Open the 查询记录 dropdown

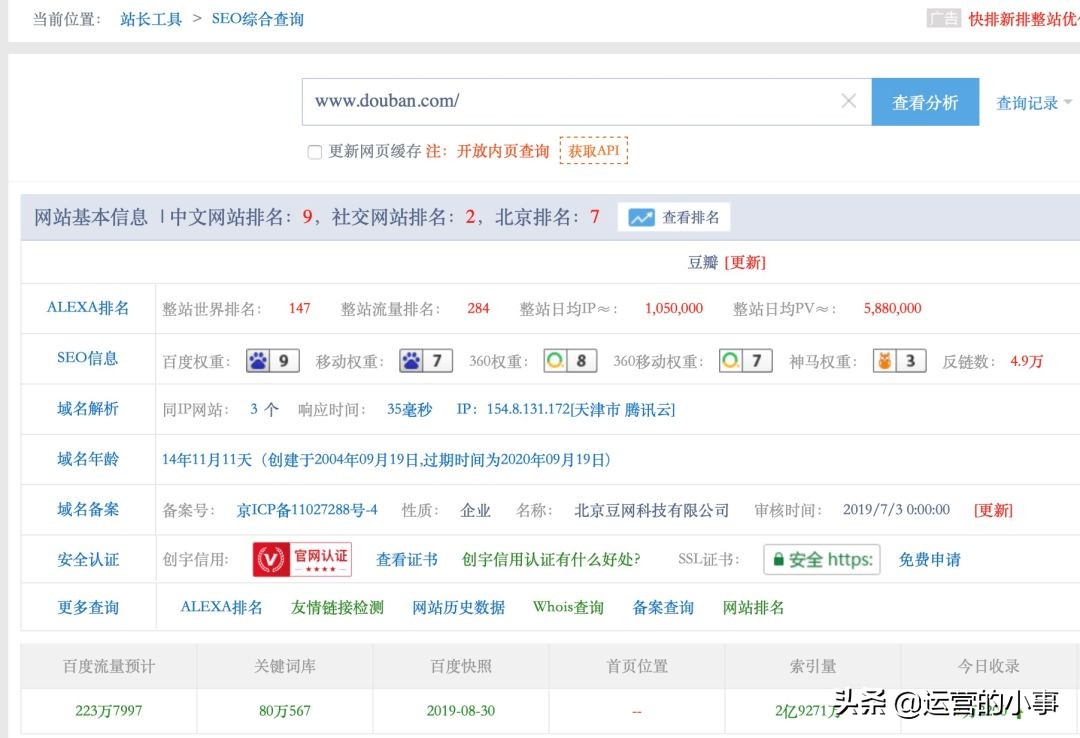[1027, 101]
